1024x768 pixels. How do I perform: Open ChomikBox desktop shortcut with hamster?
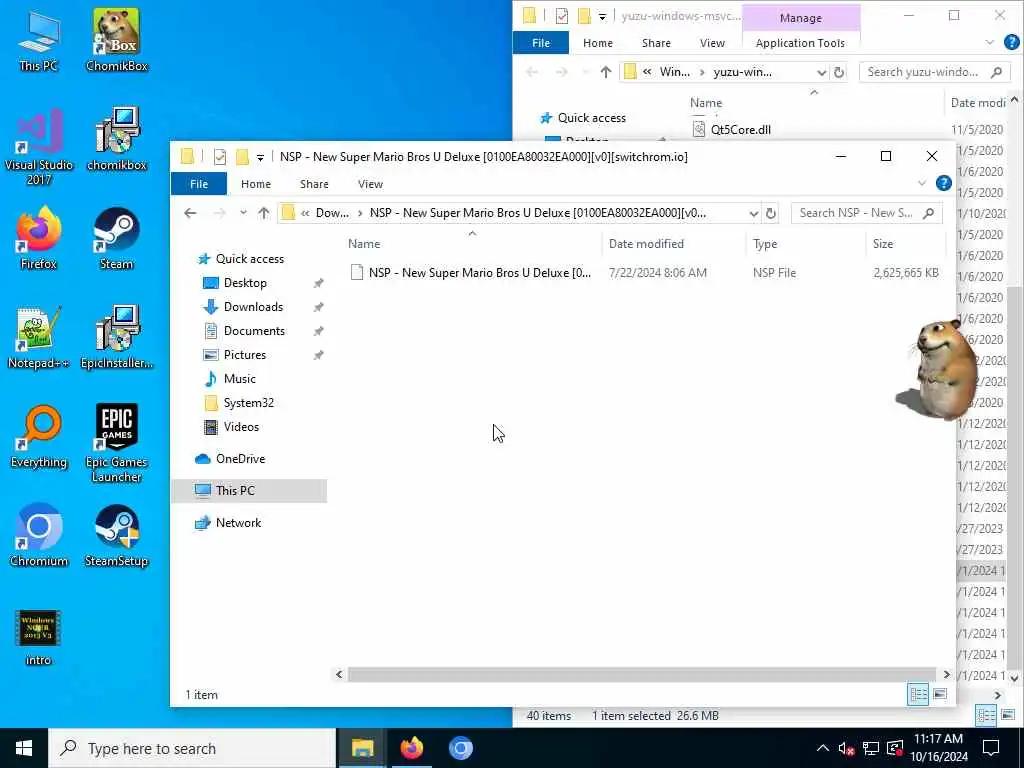(x=117, y=41)
